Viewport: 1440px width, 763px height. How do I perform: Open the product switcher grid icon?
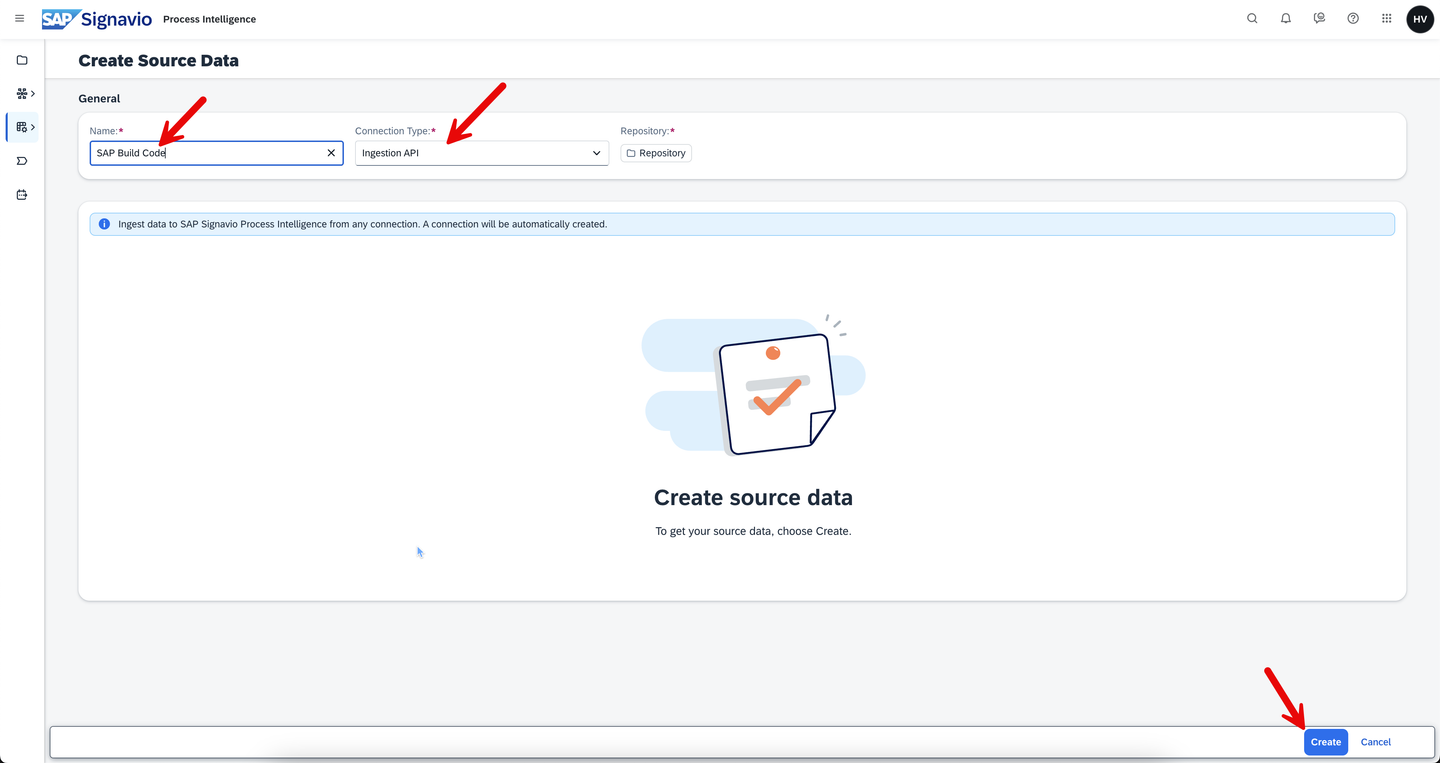(x=1386, y=19)
